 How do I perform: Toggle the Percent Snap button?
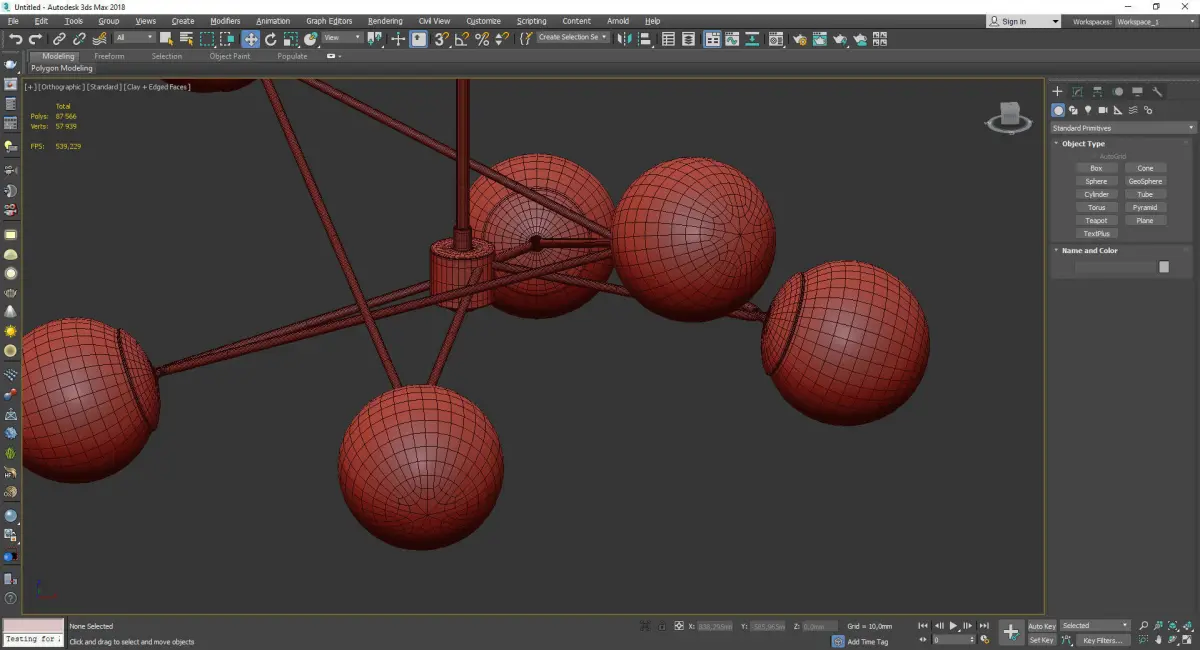click(482, 39)
